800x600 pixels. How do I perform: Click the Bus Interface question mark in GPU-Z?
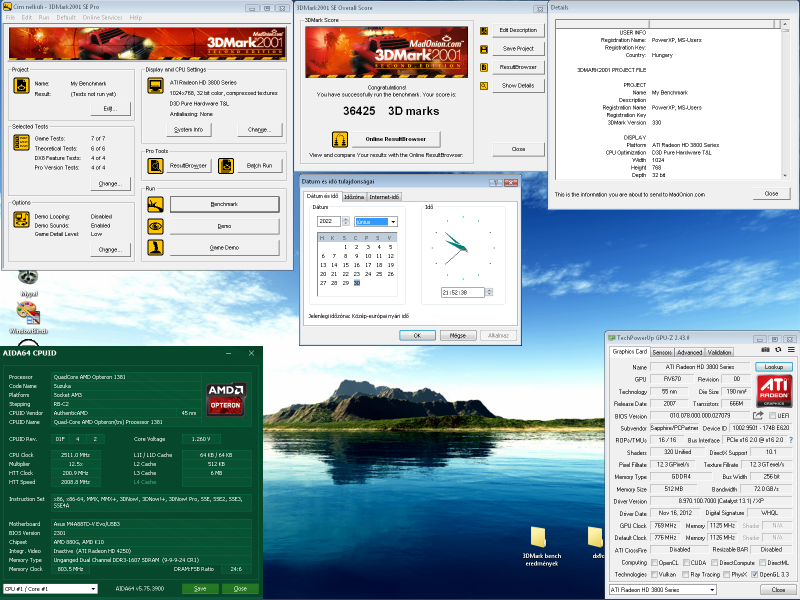(791, 440)
